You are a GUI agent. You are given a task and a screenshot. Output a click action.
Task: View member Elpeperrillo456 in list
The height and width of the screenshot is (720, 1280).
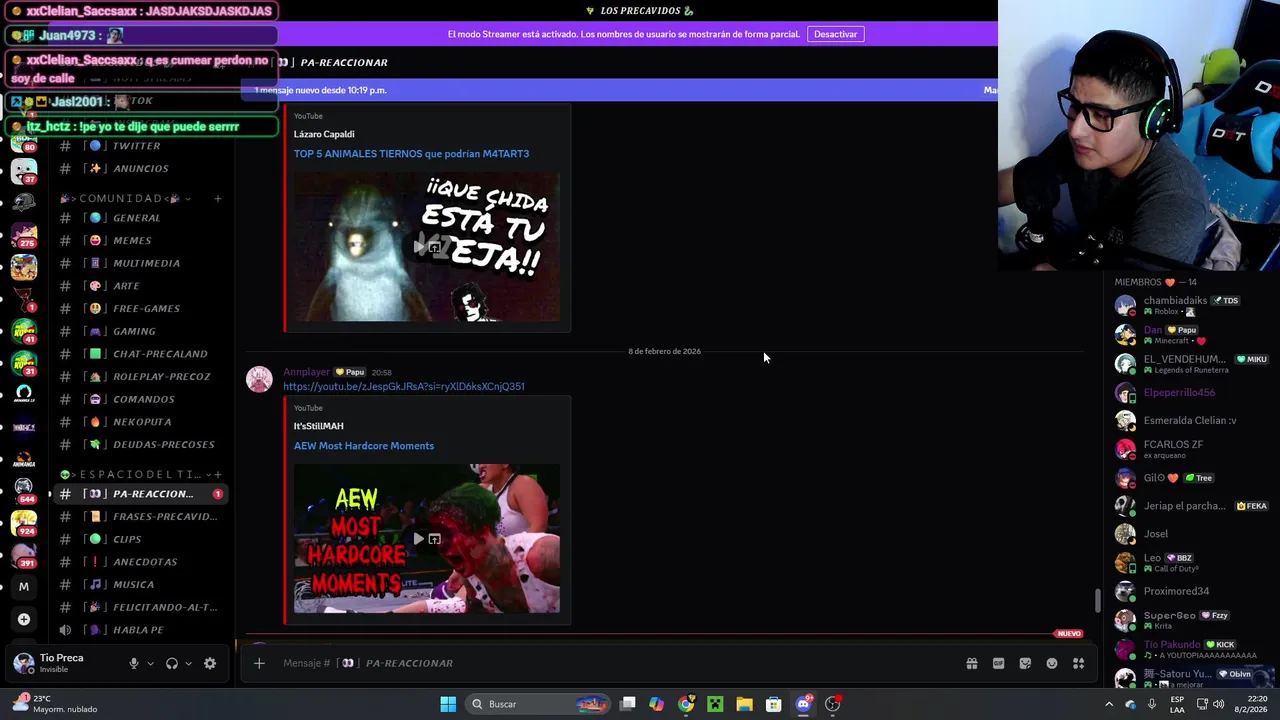1190,392
